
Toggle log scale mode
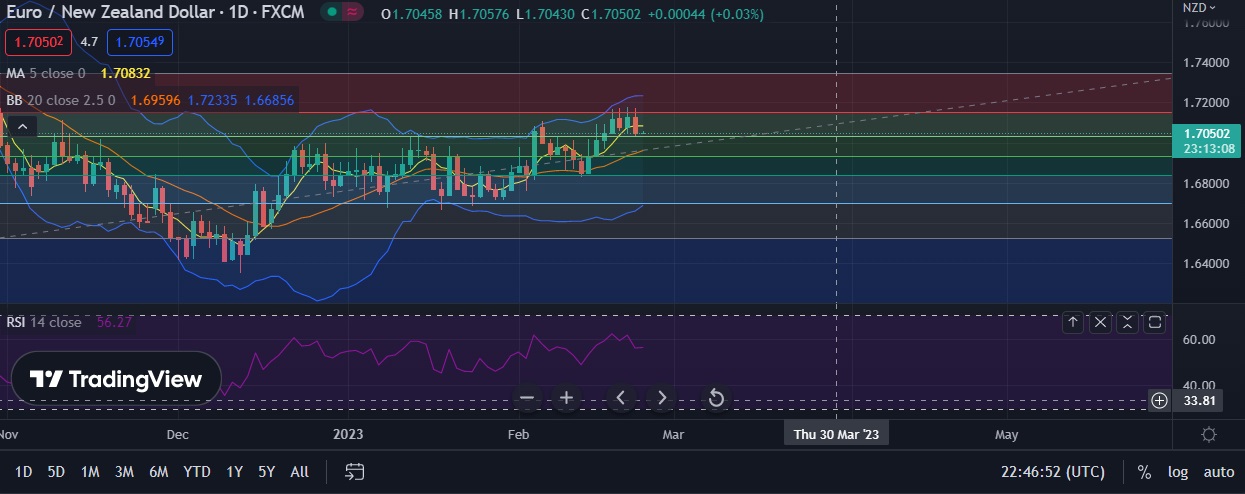1178,472
